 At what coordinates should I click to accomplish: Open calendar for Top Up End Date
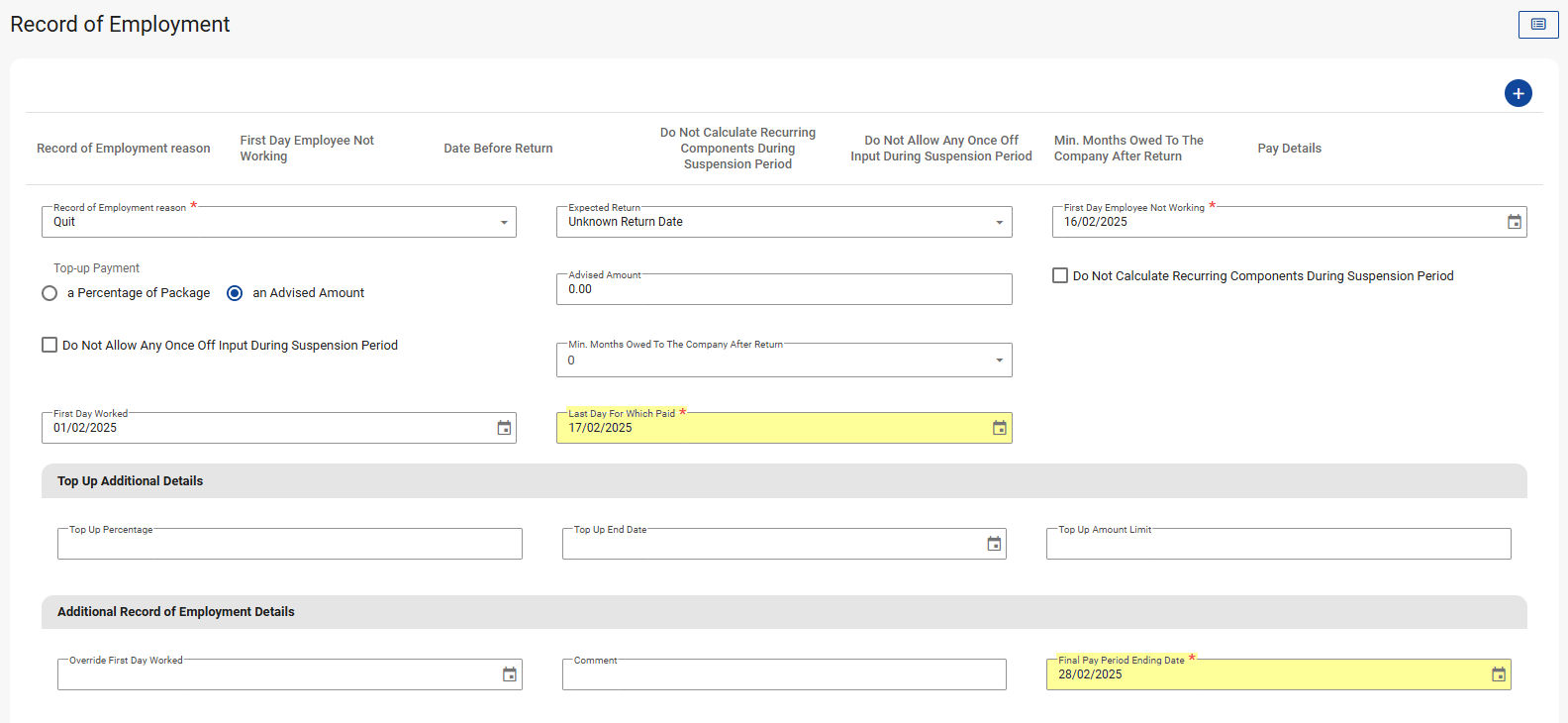point(994,544)
